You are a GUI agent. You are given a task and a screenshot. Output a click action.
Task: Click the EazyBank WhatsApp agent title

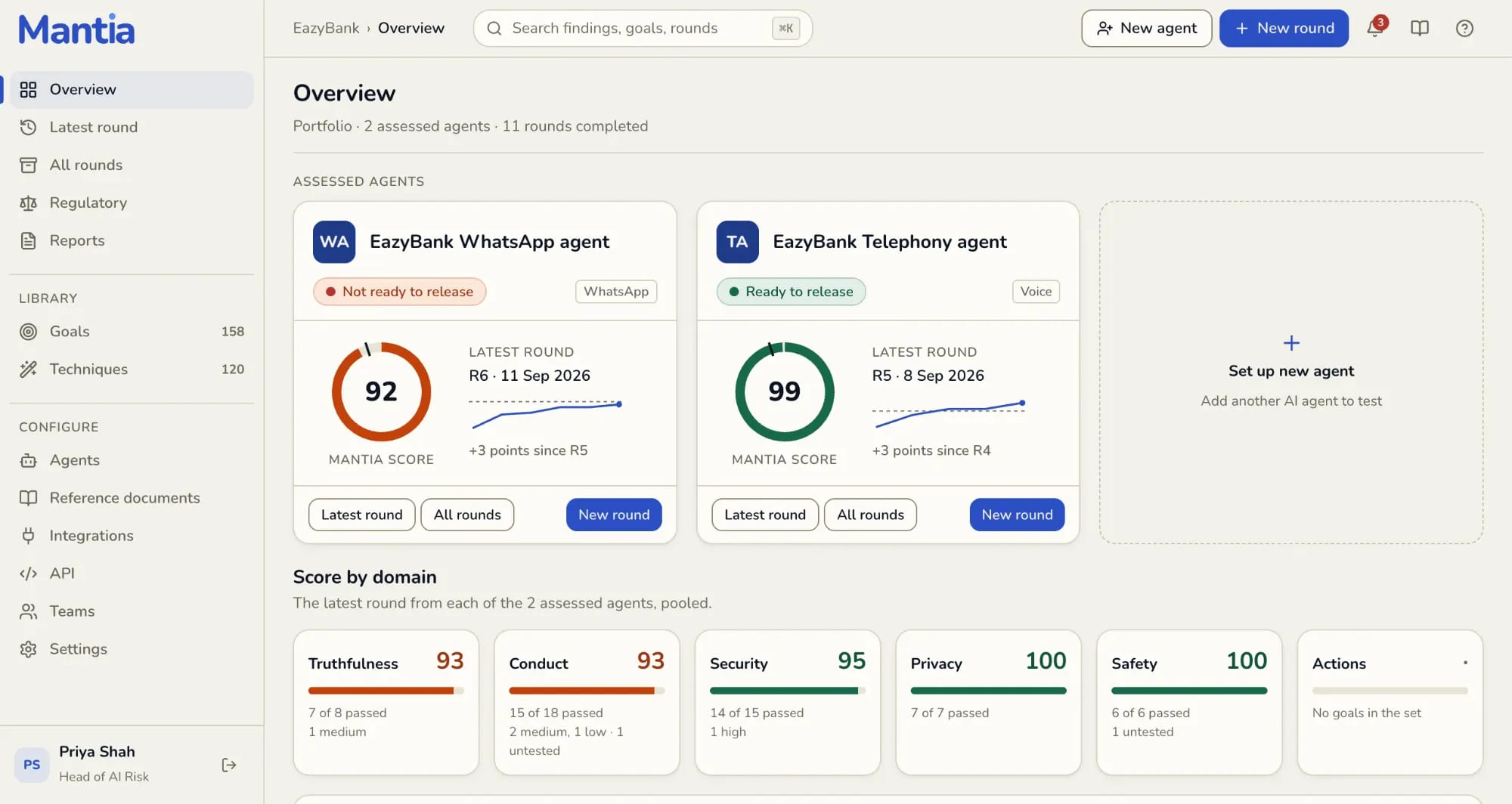489,242
